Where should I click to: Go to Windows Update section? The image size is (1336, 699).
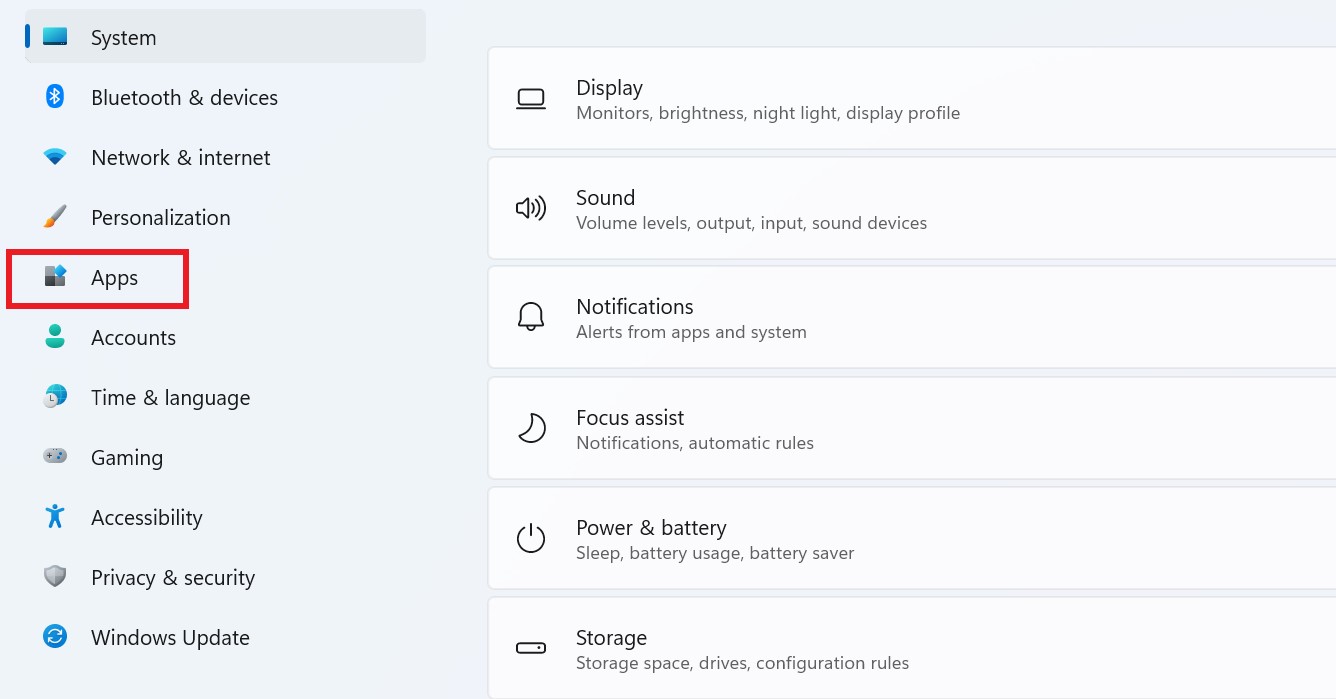pos(170,638)
